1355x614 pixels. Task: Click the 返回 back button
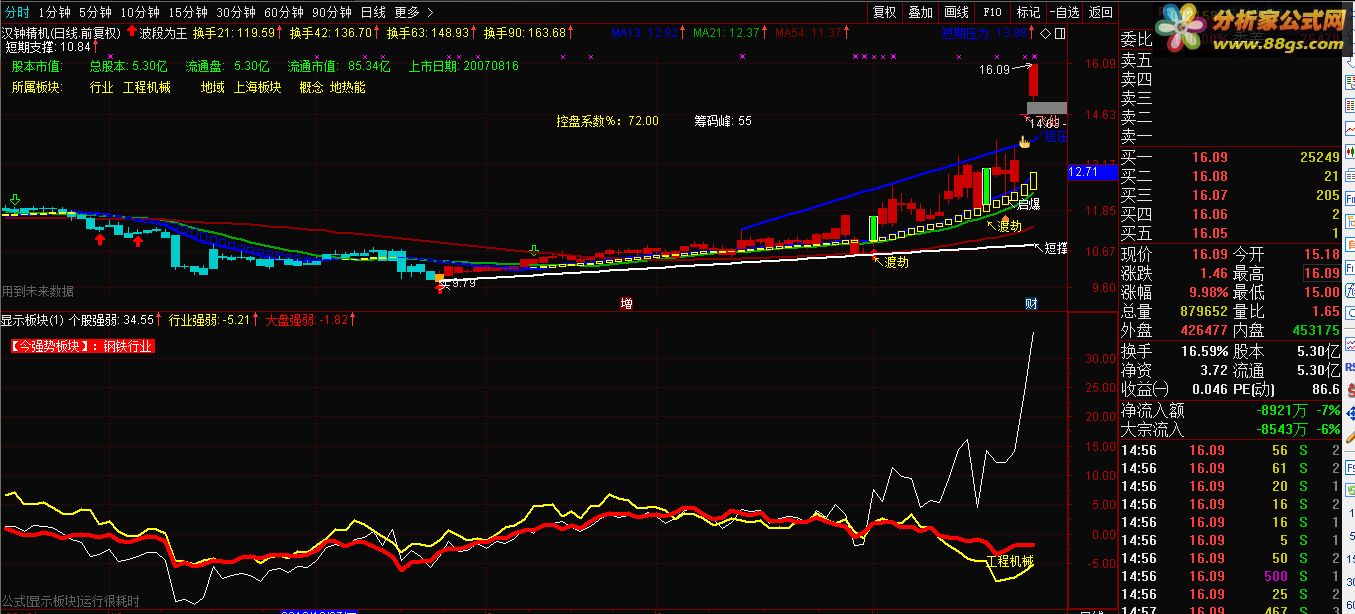click(1100, 13)
